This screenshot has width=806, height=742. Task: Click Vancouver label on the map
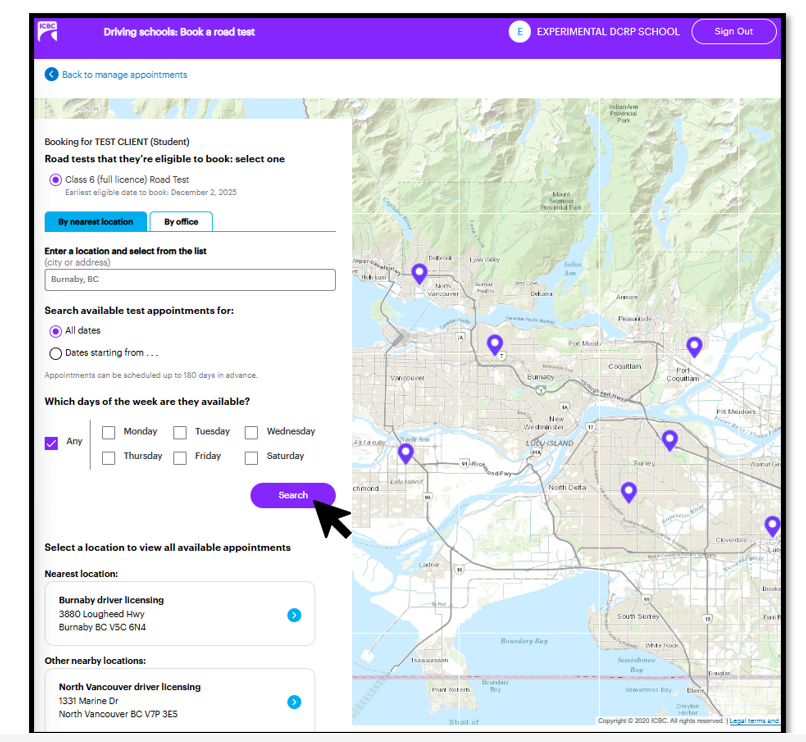click(407, 378)
